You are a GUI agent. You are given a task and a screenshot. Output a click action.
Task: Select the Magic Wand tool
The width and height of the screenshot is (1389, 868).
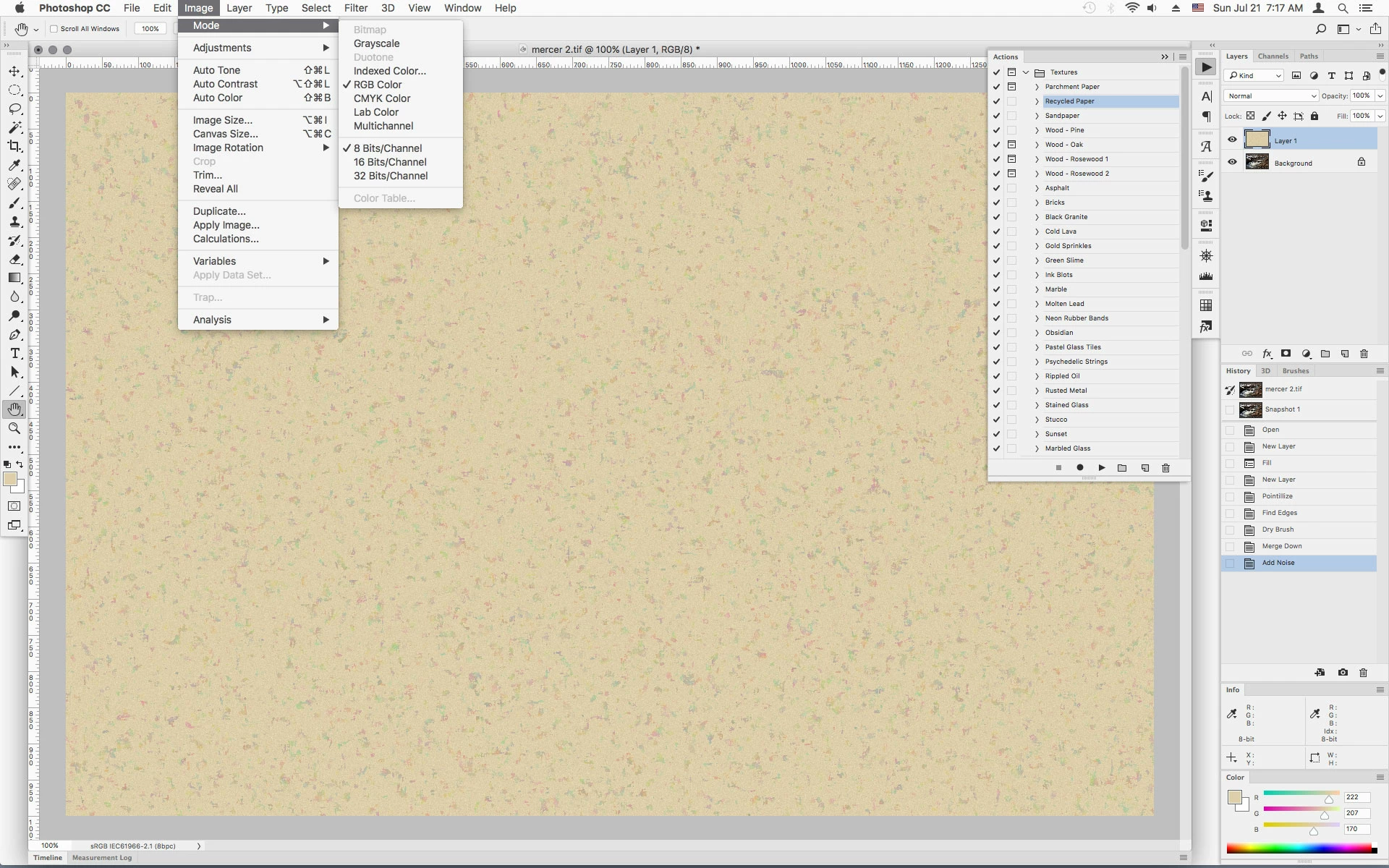(14, 127)
